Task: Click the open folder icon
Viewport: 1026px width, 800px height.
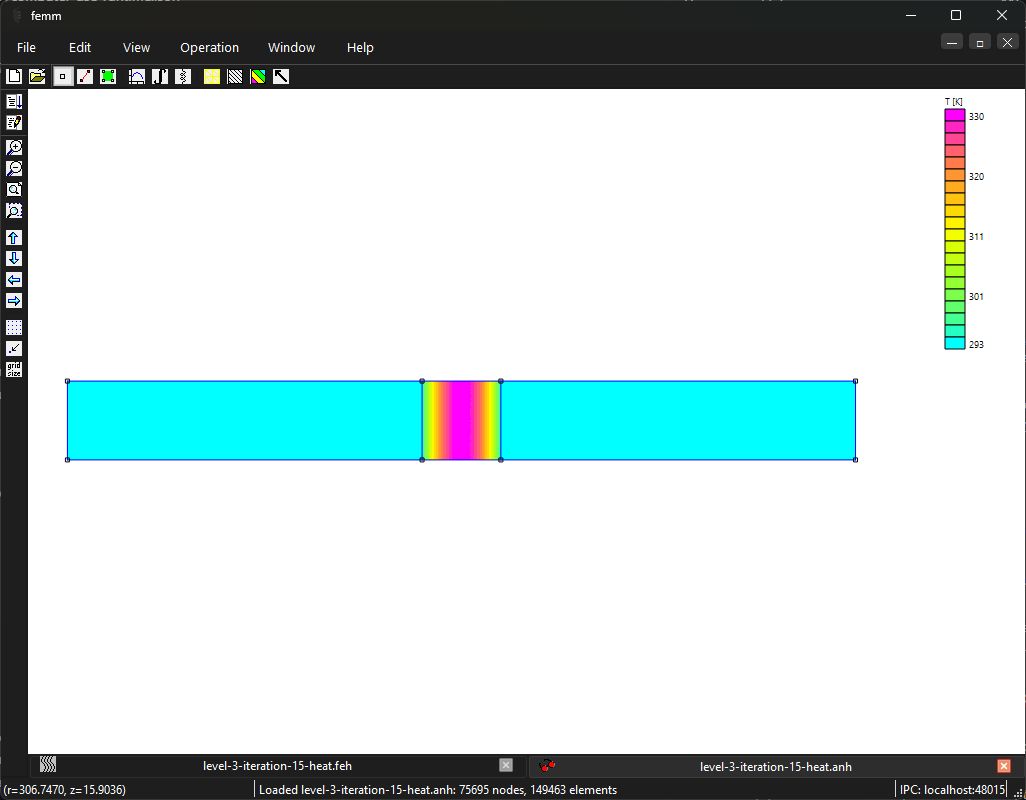Action: click(37, 77)
